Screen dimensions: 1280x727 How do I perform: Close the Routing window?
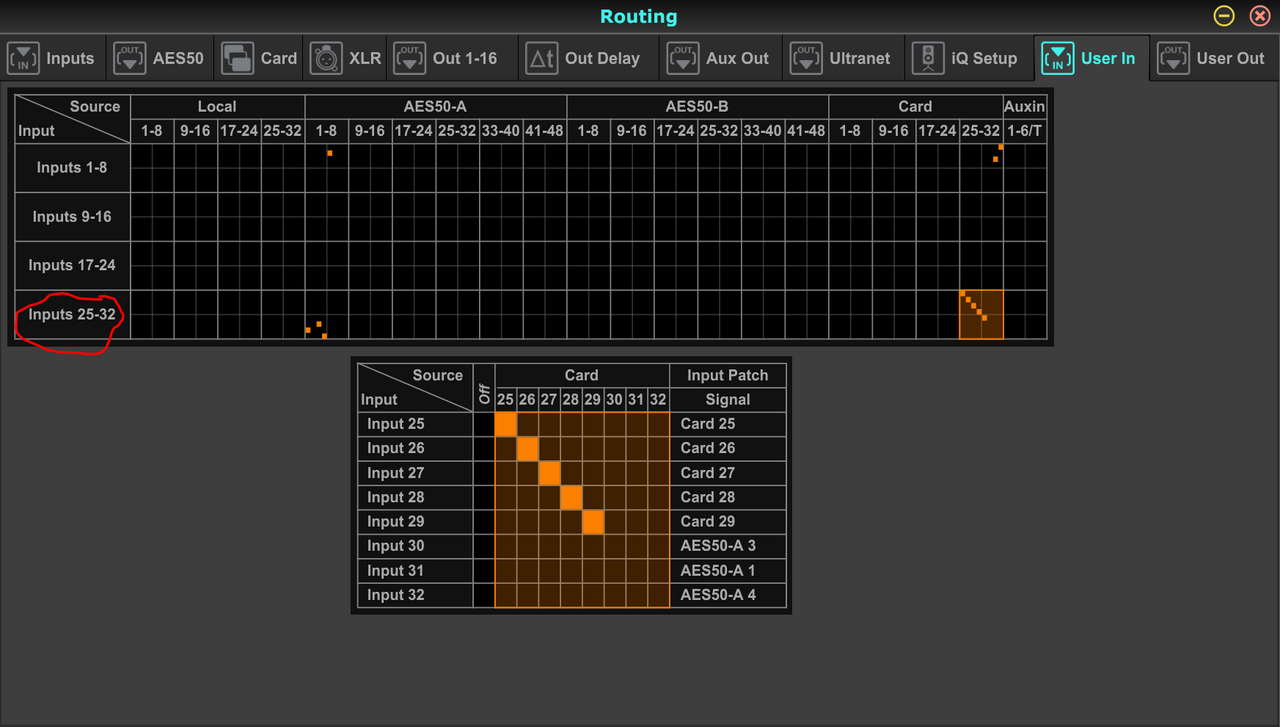pyautogui.click(x=1260, y=16)
